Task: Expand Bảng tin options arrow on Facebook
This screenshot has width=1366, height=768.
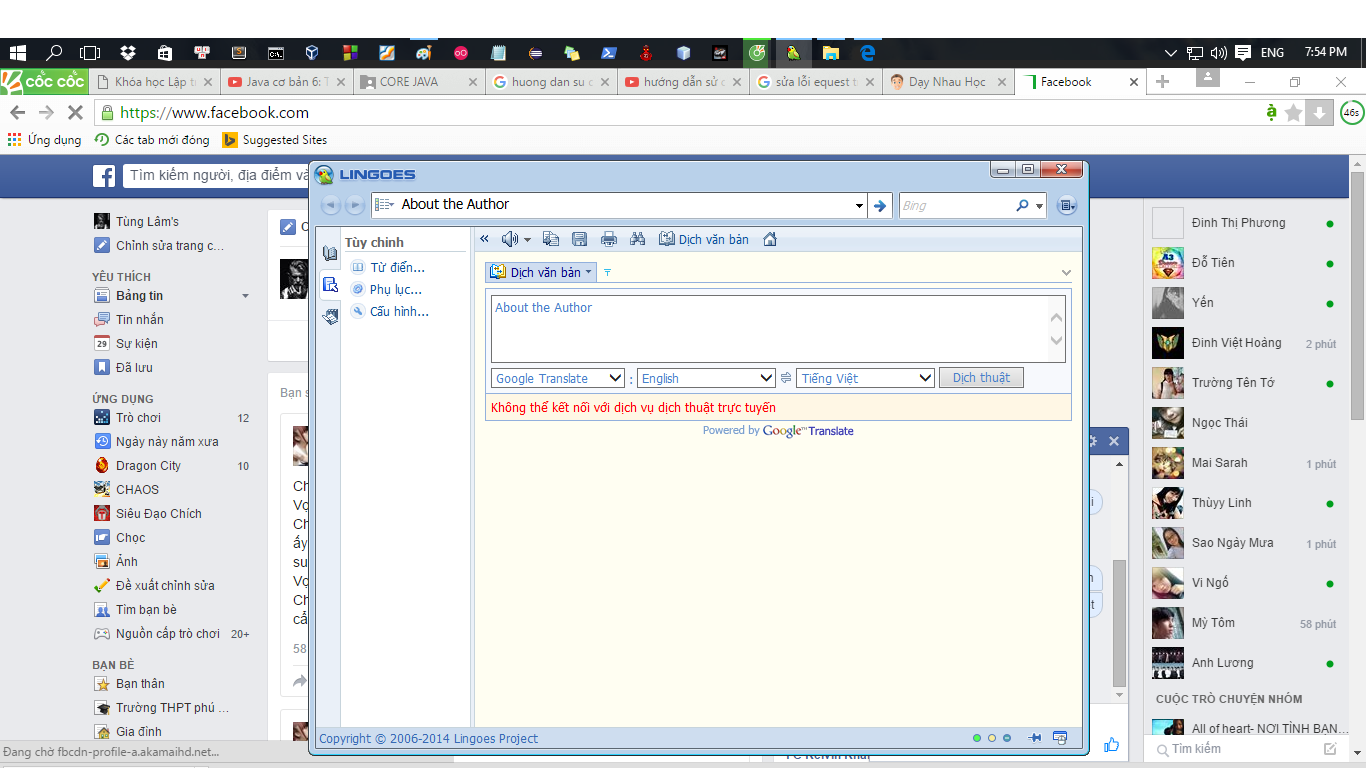Action: 246,296
